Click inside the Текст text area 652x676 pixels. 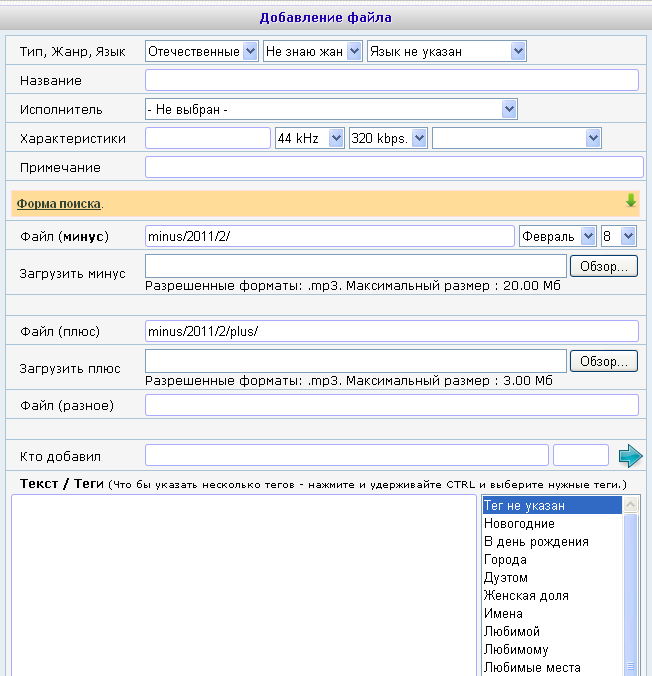pos(244,585)
